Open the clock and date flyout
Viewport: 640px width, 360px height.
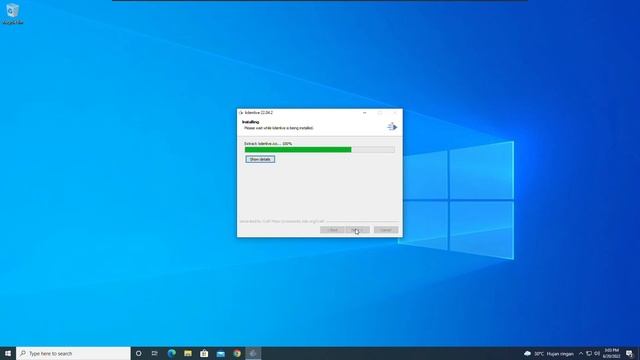611,353
